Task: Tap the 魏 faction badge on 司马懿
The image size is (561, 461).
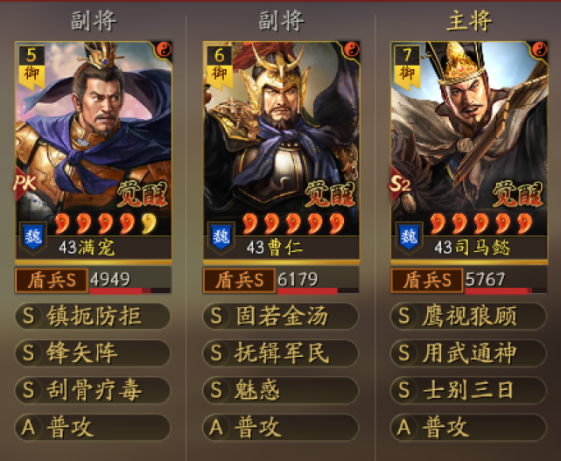Action: coord(409,237)
